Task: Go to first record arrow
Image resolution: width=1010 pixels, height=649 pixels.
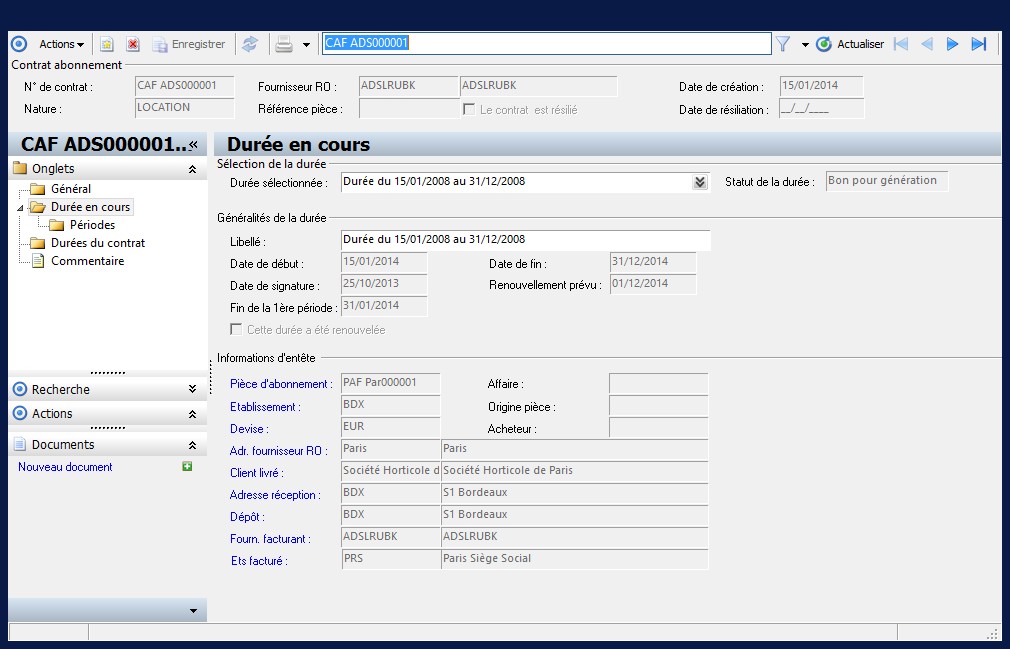Action: coord(900,44)
